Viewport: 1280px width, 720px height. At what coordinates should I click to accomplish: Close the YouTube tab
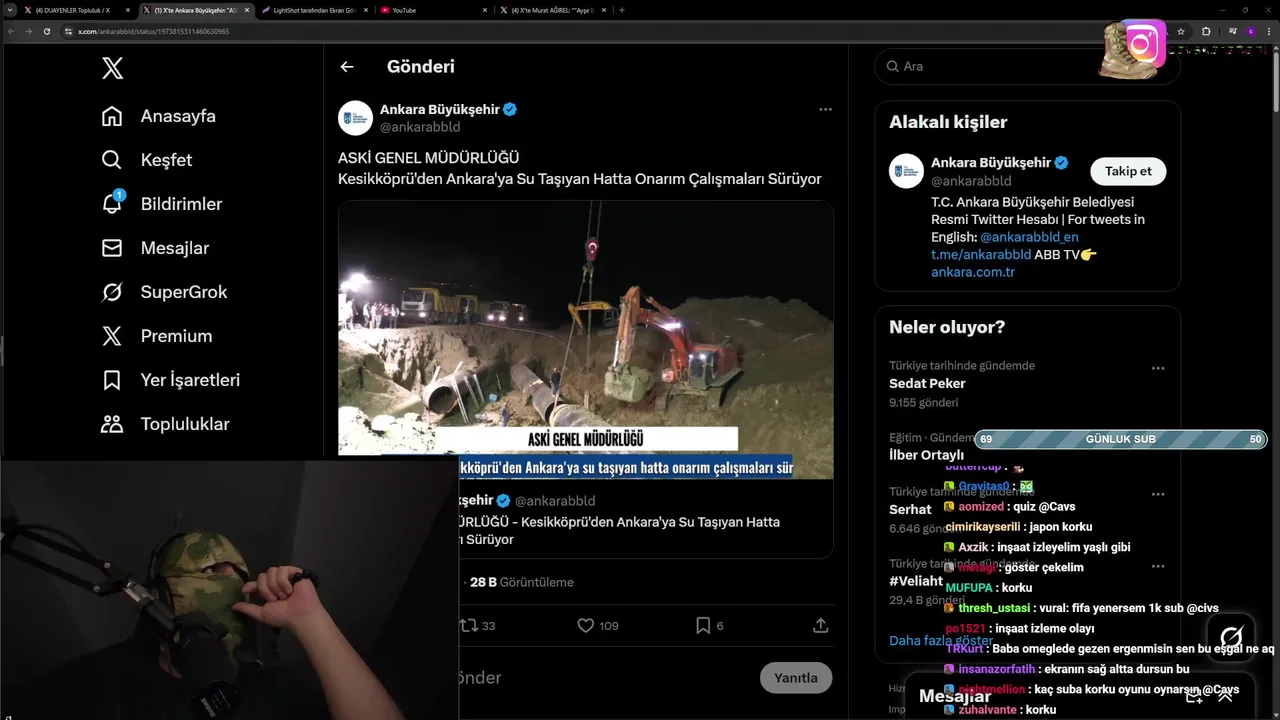point(485,10)
